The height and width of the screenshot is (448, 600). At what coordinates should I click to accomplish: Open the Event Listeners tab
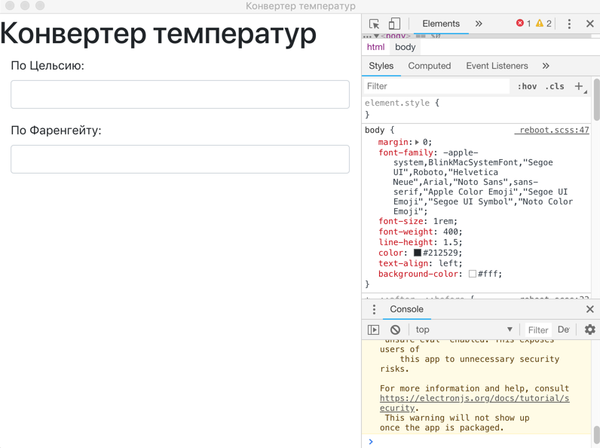tap(496, 66)
